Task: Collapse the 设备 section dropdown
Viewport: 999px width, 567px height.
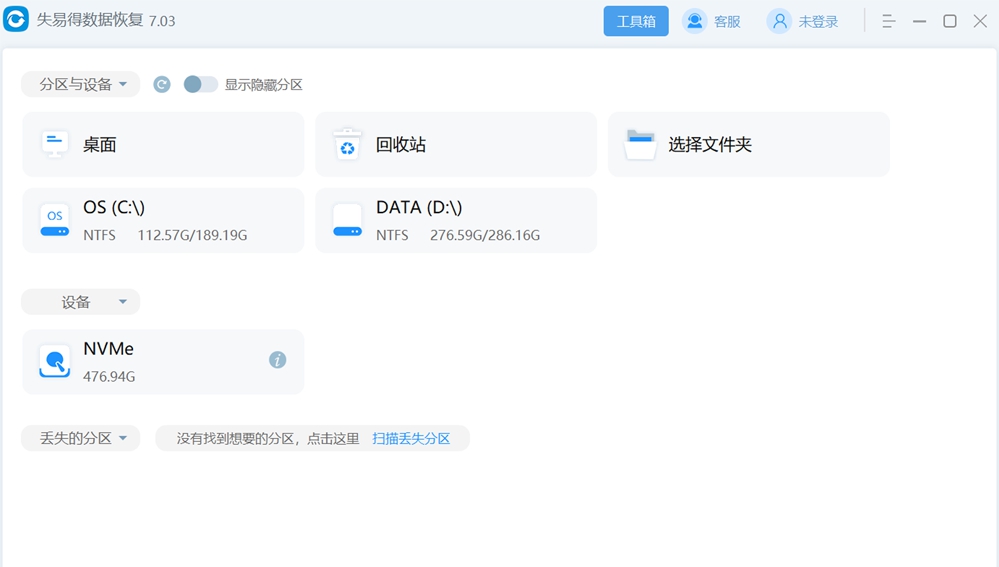Action: (x=81, y=302)
